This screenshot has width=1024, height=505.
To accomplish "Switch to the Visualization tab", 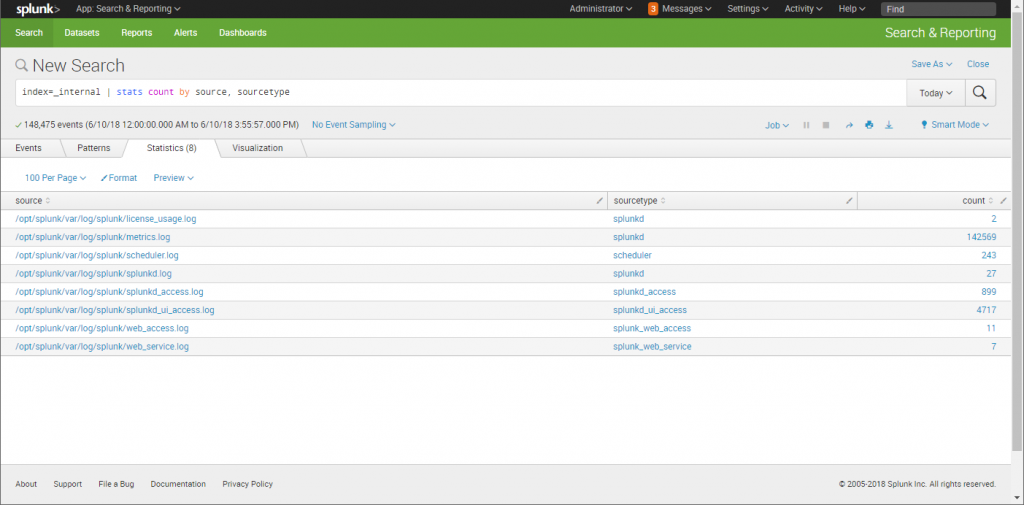I will click(257, 148).
